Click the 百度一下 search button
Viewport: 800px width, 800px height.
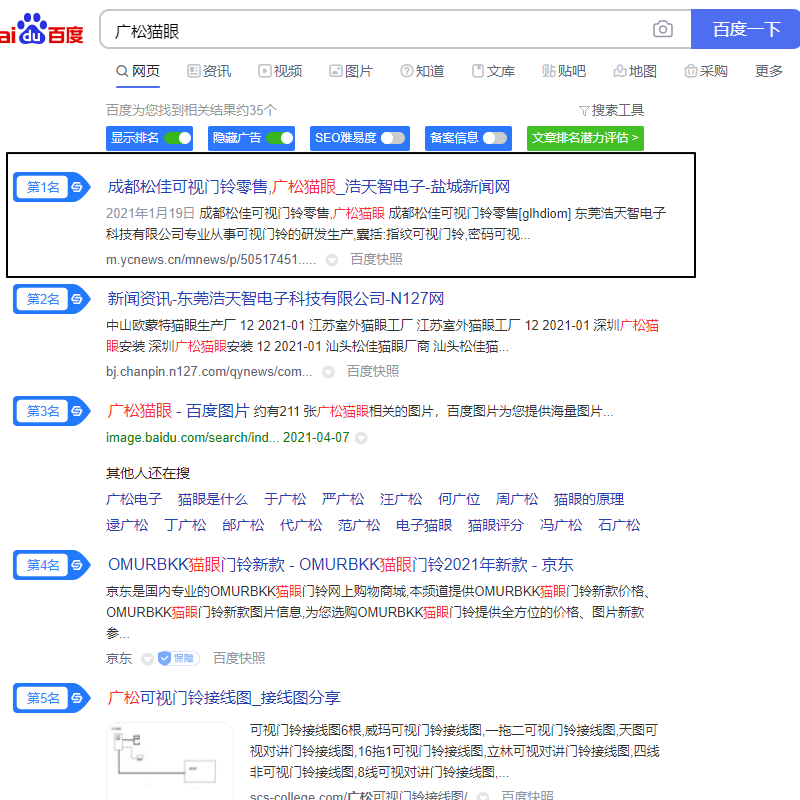click(x=745, y=29)
